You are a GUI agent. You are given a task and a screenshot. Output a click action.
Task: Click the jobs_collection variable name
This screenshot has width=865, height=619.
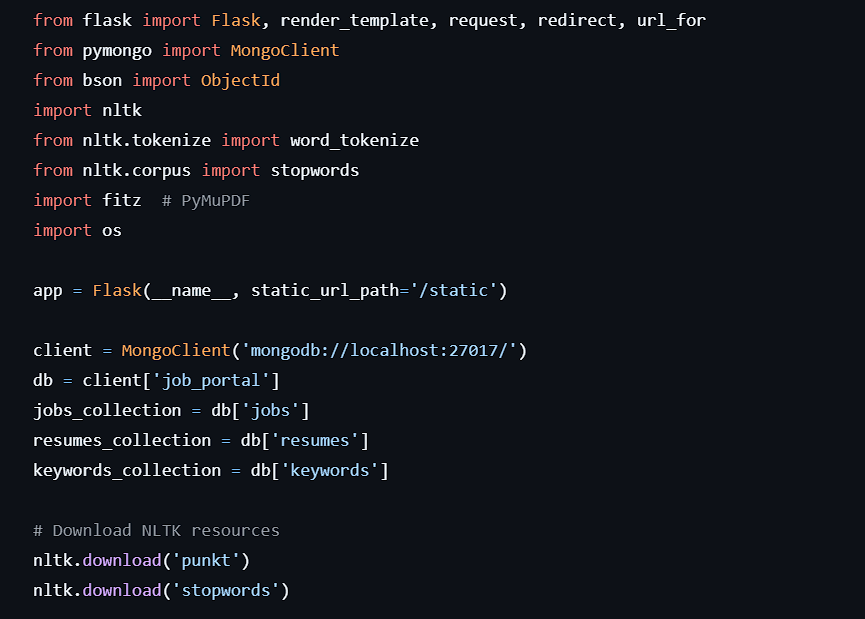107,410
